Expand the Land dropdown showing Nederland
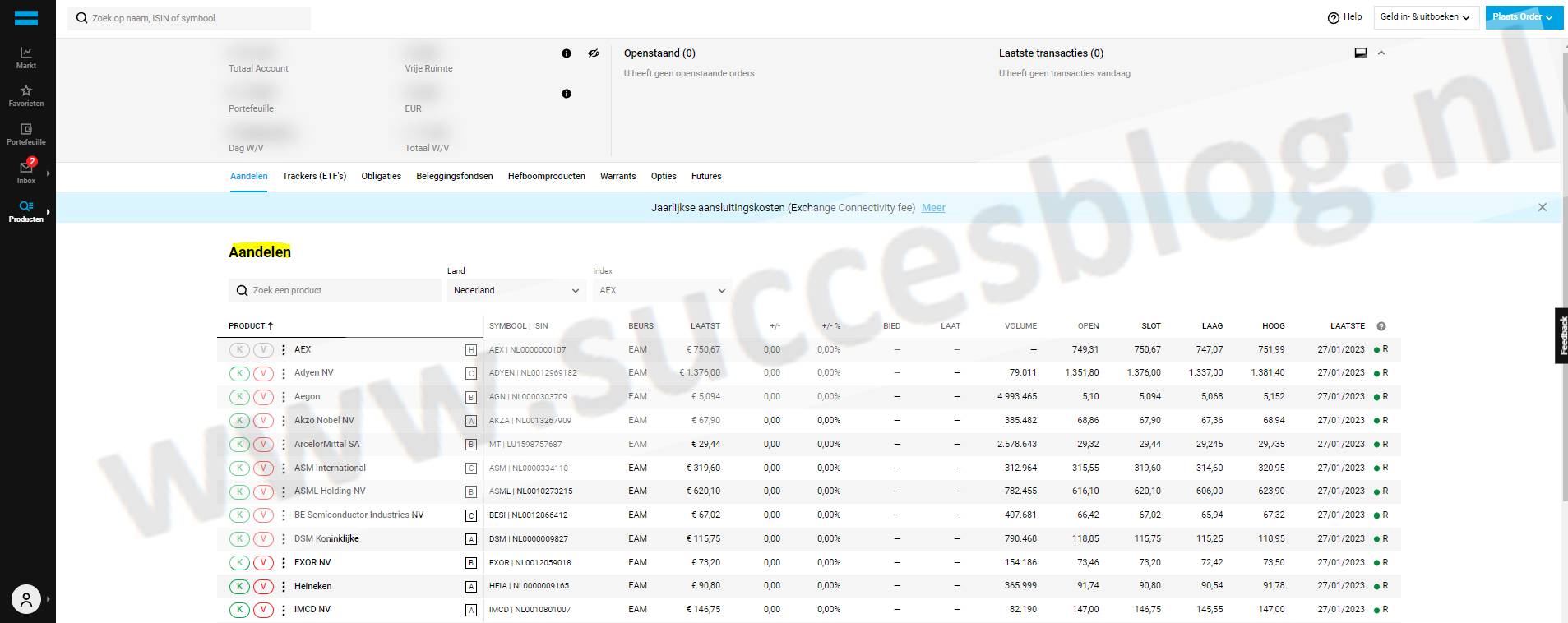Viewport: 1568px width, 623px height. 516,290
